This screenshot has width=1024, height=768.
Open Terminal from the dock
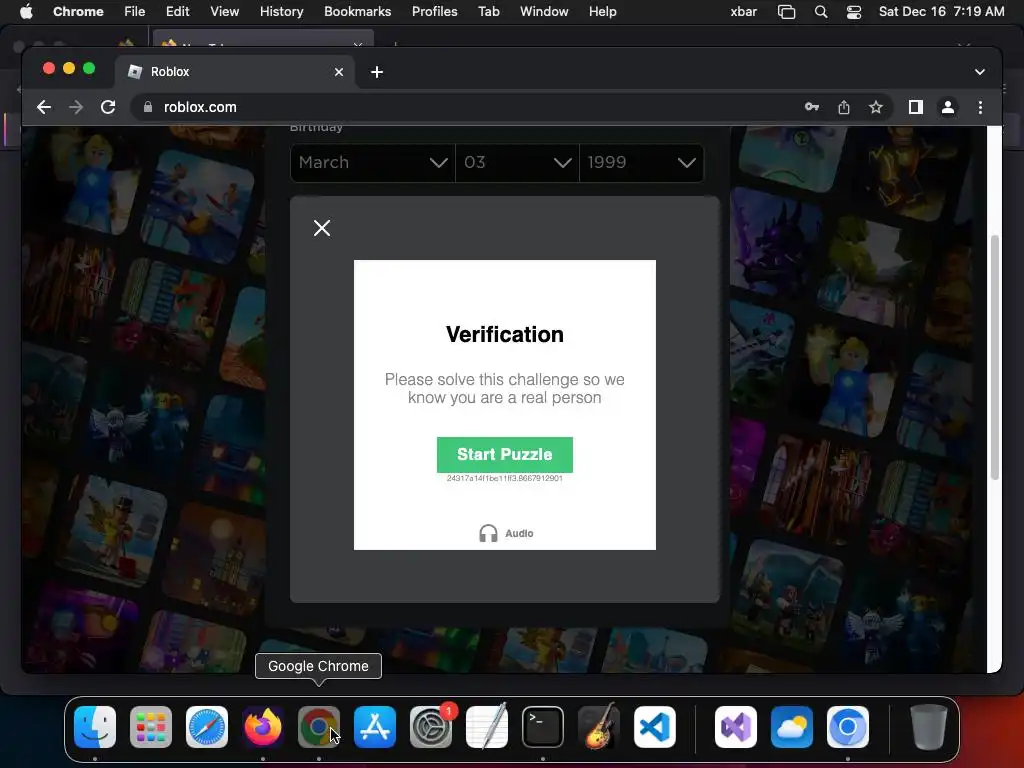[543, 727]
